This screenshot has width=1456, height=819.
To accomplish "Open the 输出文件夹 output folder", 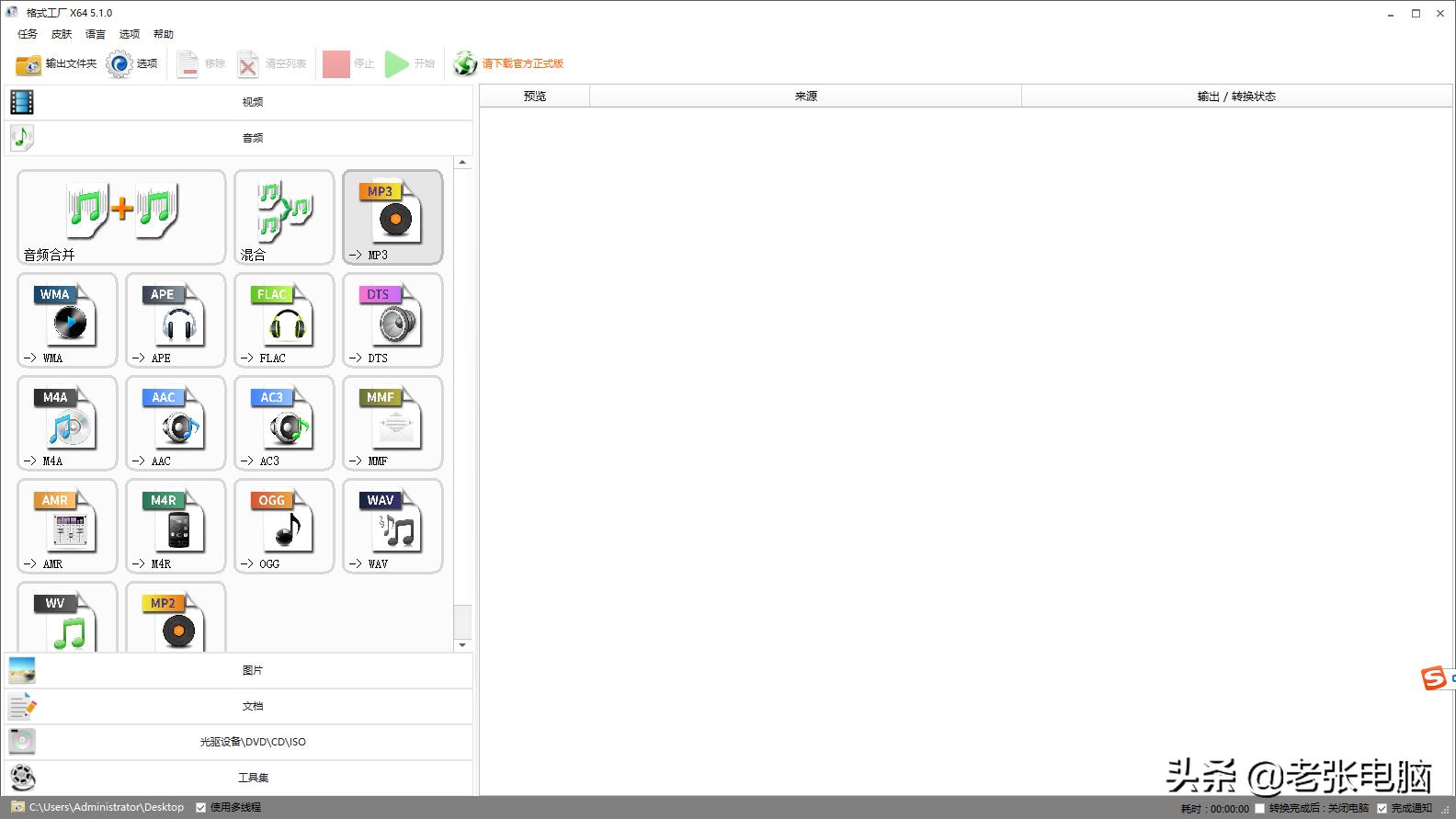I will [x=56, y=63].
